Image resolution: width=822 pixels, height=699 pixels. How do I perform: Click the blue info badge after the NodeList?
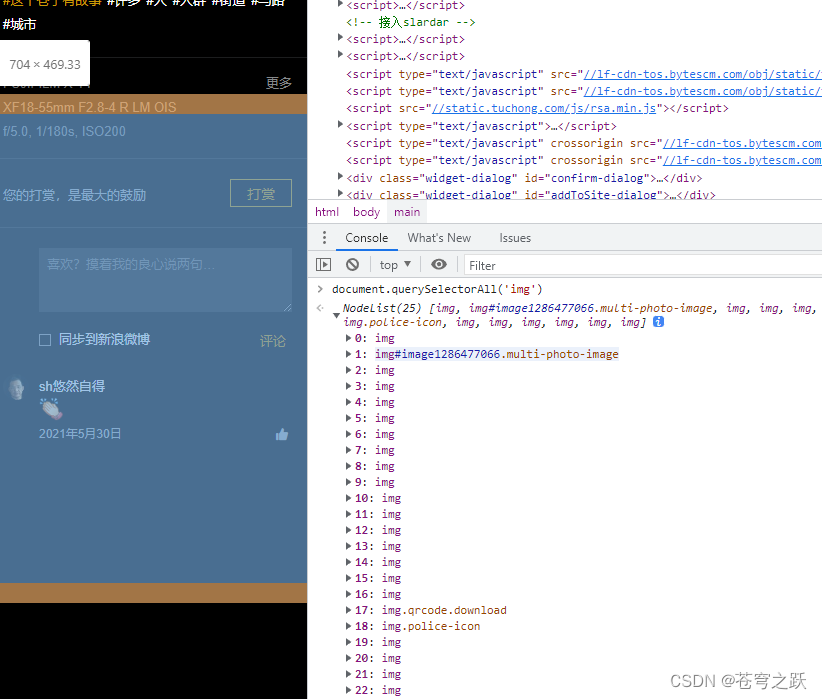tap(658, 322)
